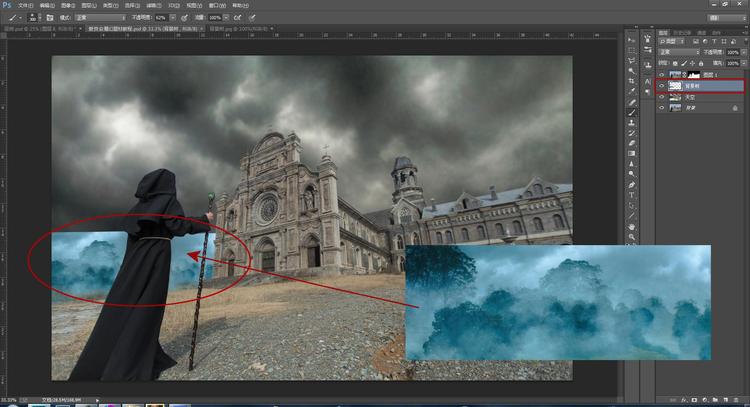Toggle pressure for opacity button
750x407 pixels.
[185, 18]
